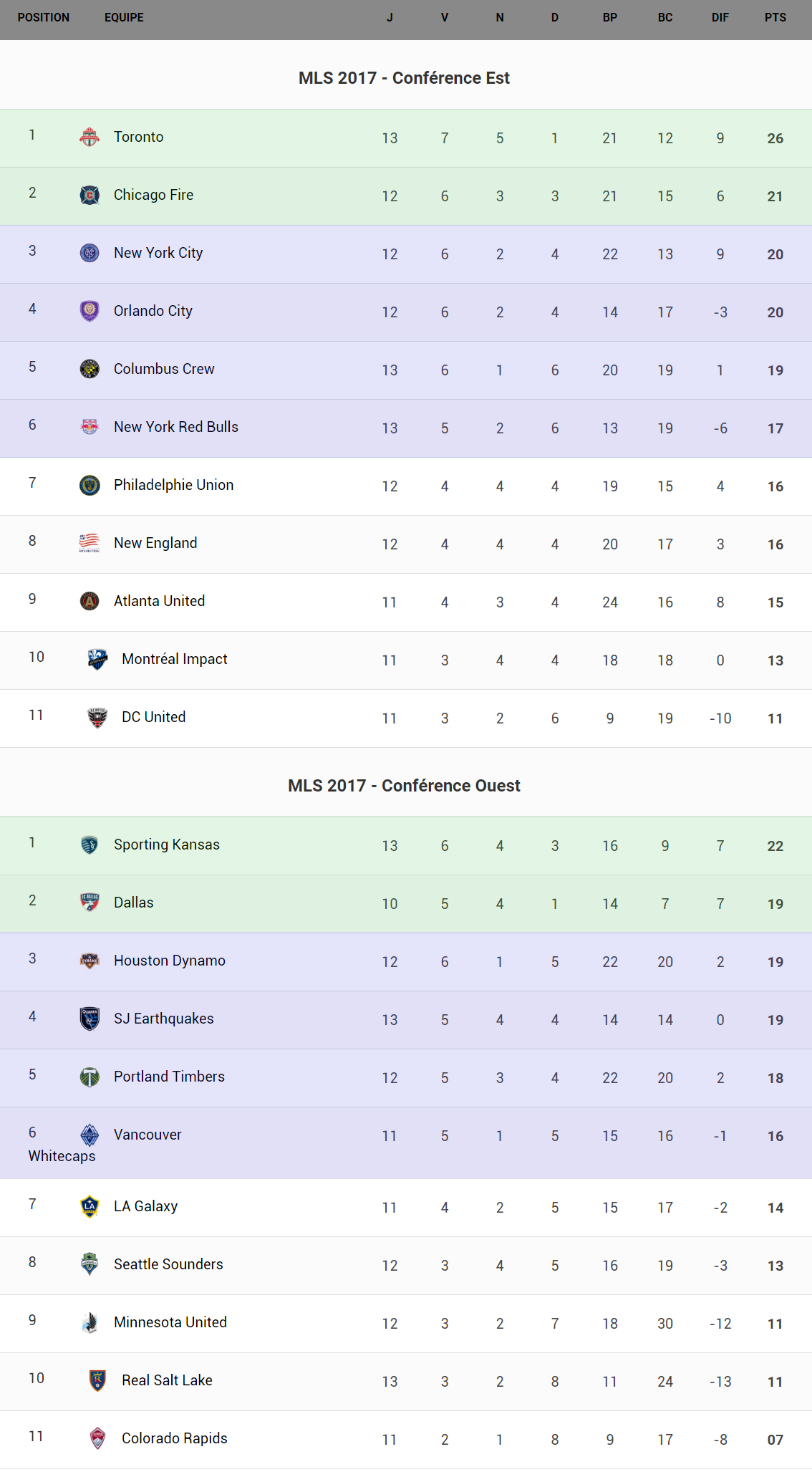Click the PTS column header
Image resolution: width=812 pixels, height=1477 pixels.
coord(775,18)
